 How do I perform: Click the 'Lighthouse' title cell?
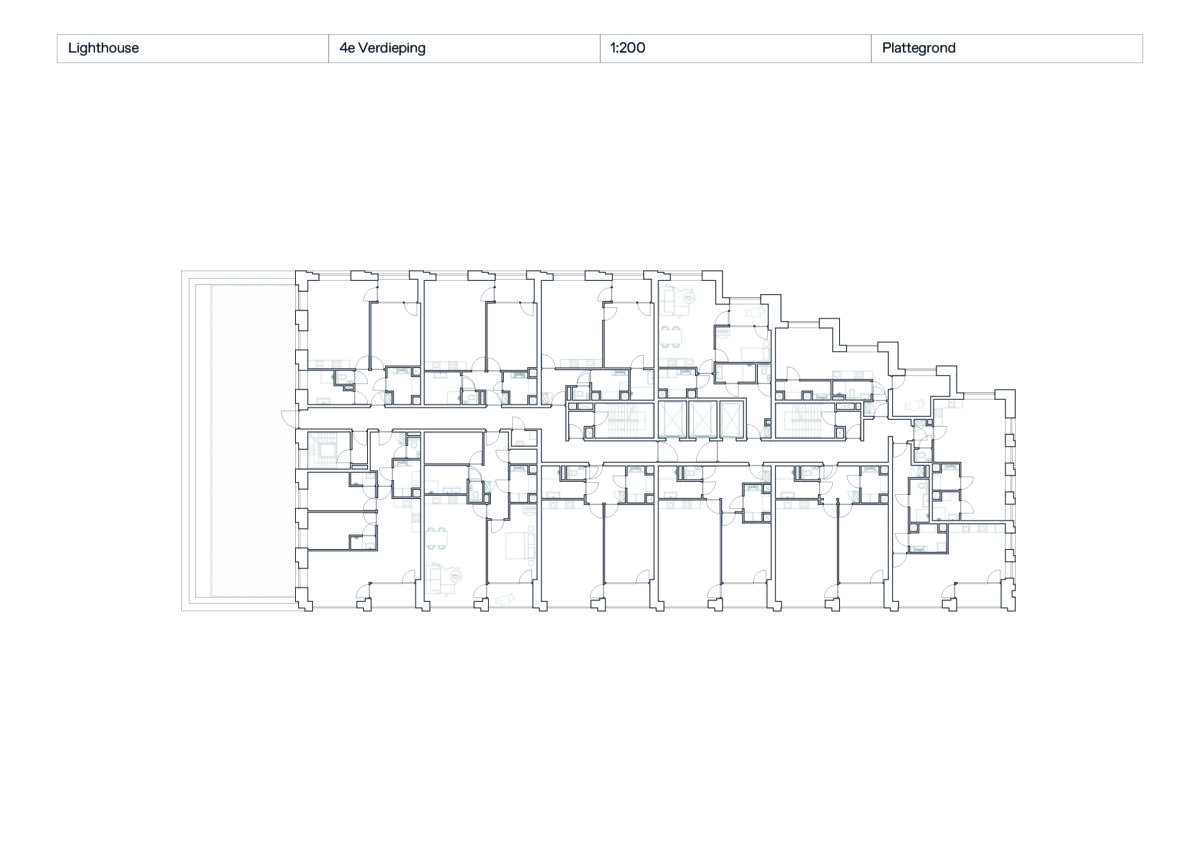[192, 48]
